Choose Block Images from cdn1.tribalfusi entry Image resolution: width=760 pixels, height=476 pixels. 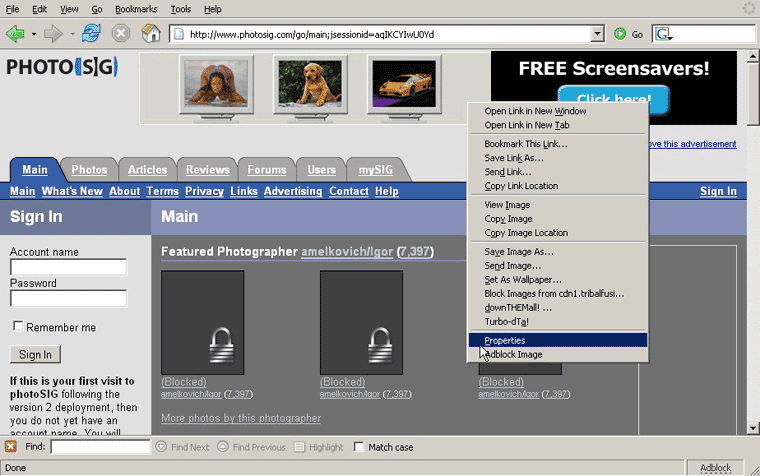(x=557, y=294)
